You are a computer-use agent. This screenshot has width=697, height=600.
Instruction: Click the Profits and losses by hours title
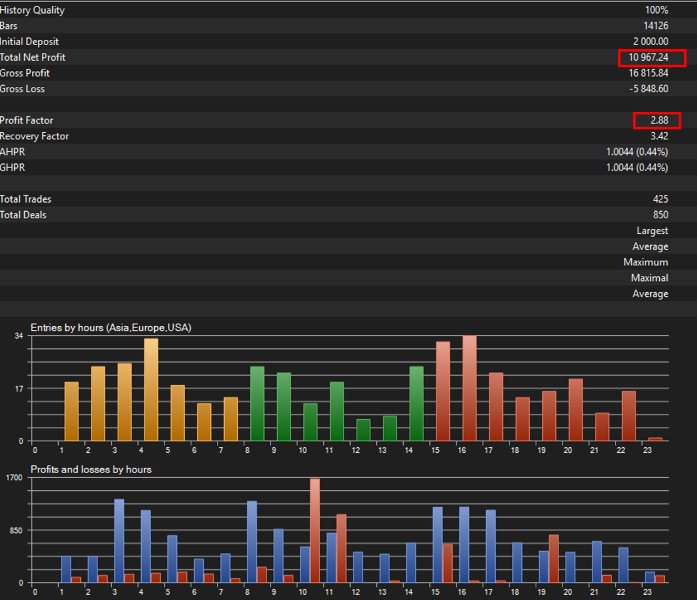(x=91, y=469)
